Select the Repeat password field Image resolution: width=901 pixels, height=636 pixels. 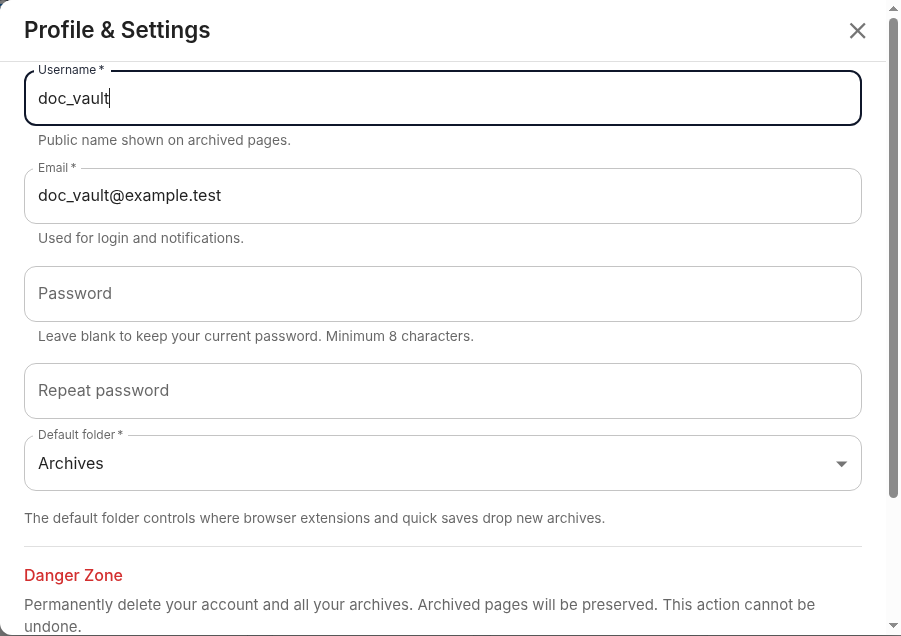(x=442, y=391)
